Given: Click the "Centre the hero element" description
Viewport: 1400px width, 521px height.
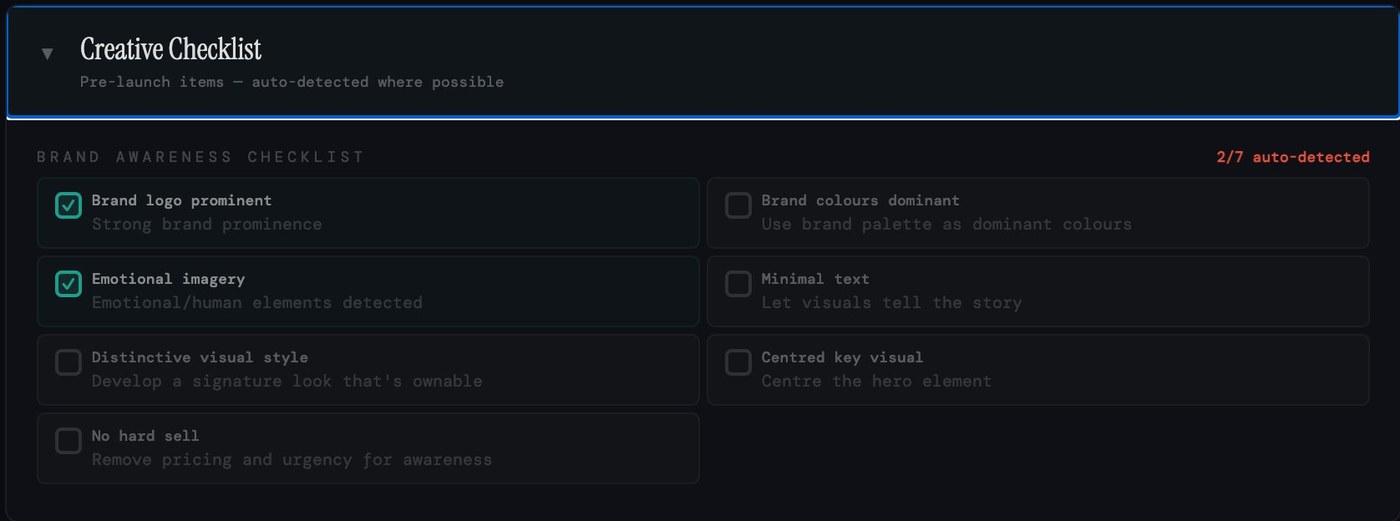Looking at the screenshot, I should (876, 381).
